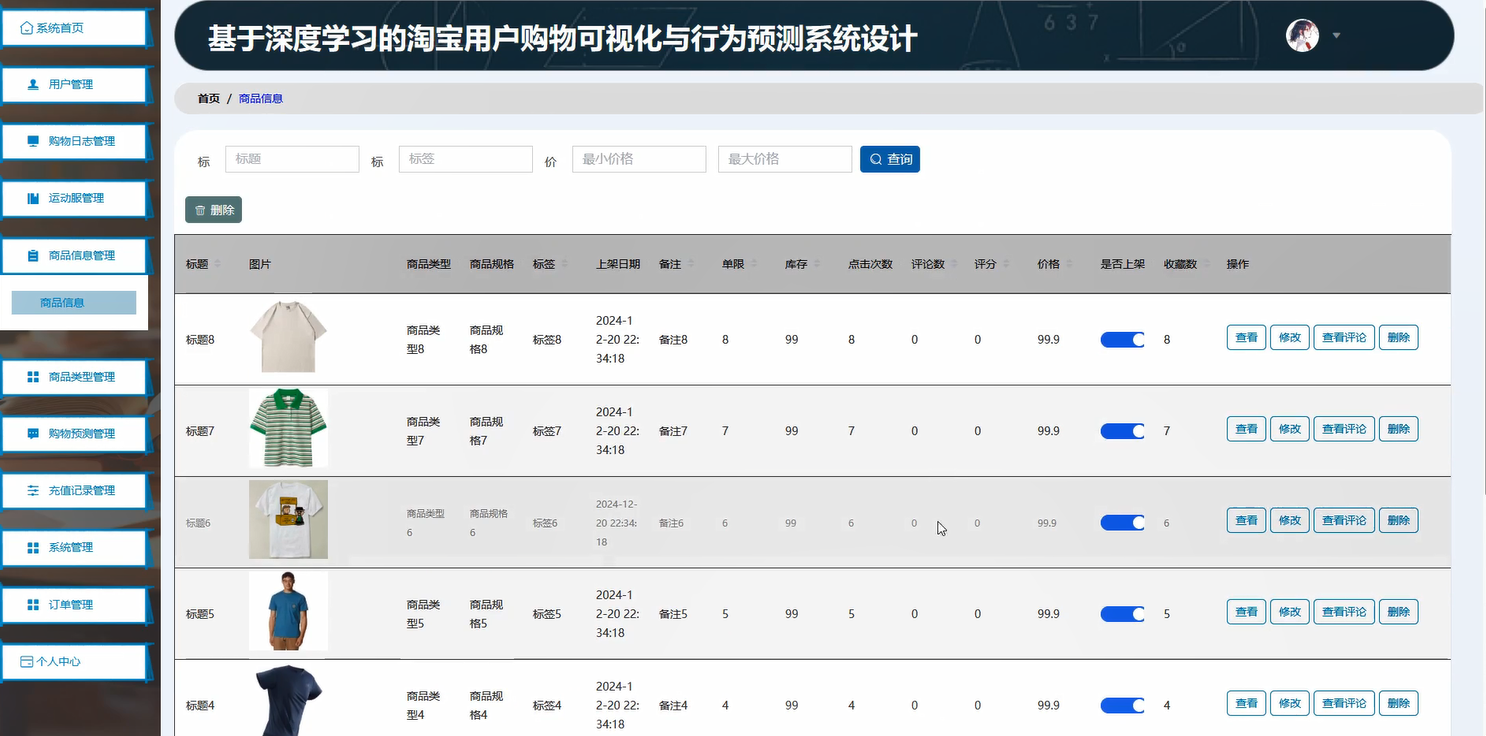Image resolution: width=1486 pixels, height=736 pixels.
Task: Focus the 最大价格 field
Action: tap(785, 159)
